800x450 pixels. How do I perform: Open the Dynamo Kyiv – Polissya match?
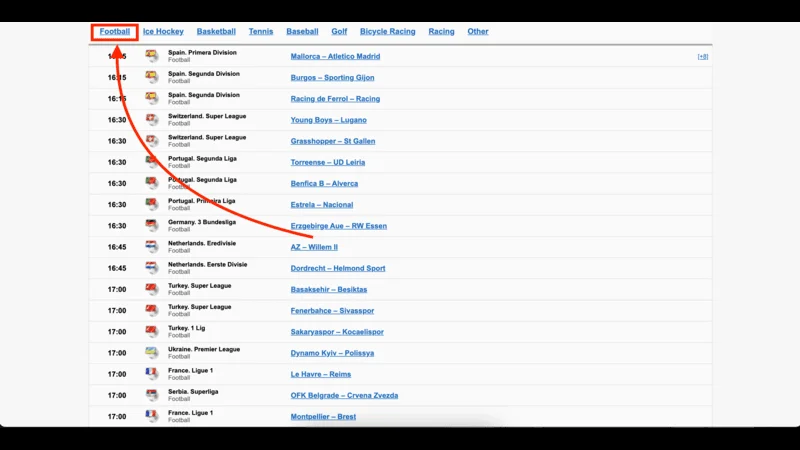[332, 353]
